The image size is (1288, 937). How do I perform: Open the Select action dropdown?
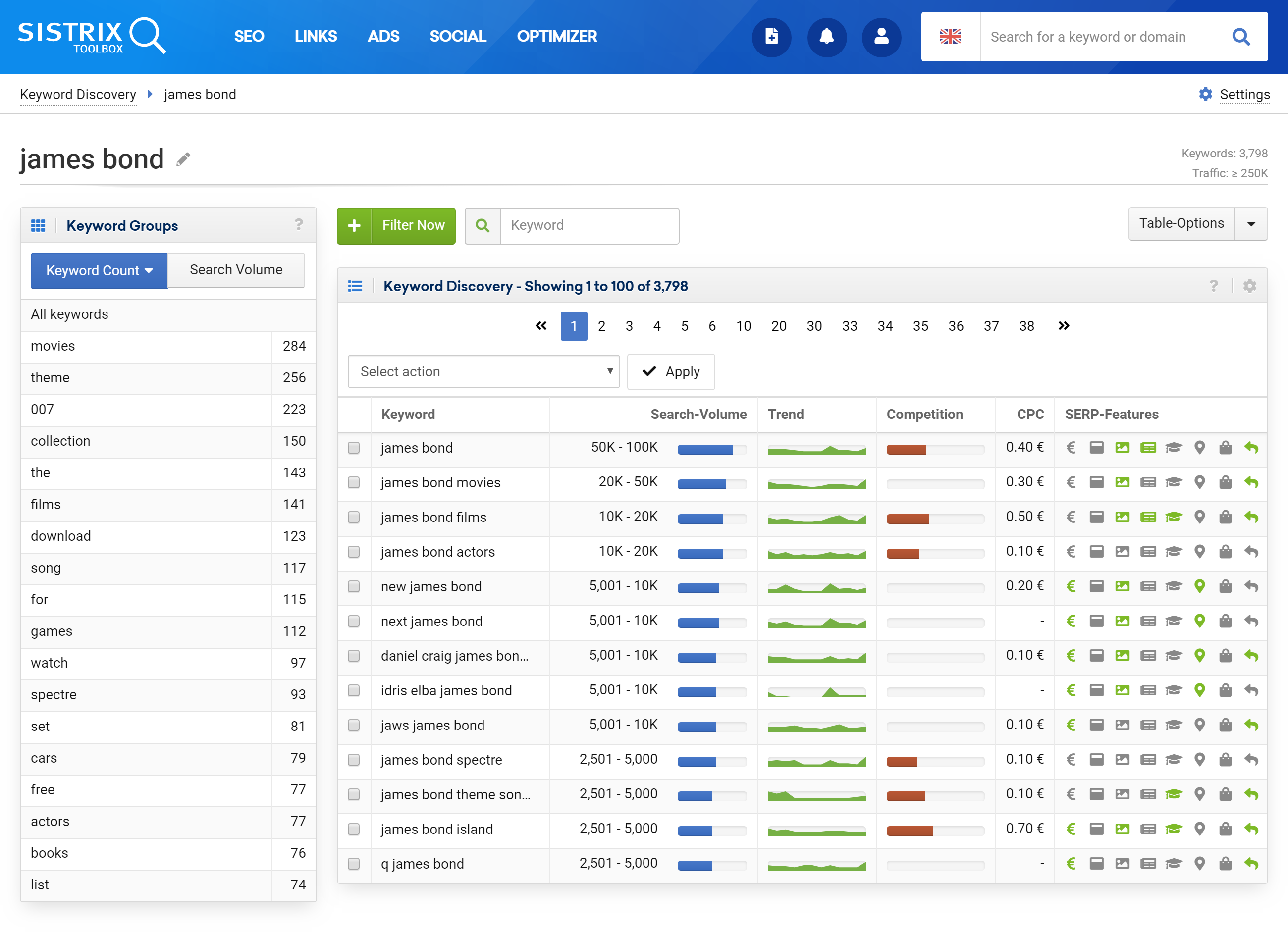click(483, 371)
